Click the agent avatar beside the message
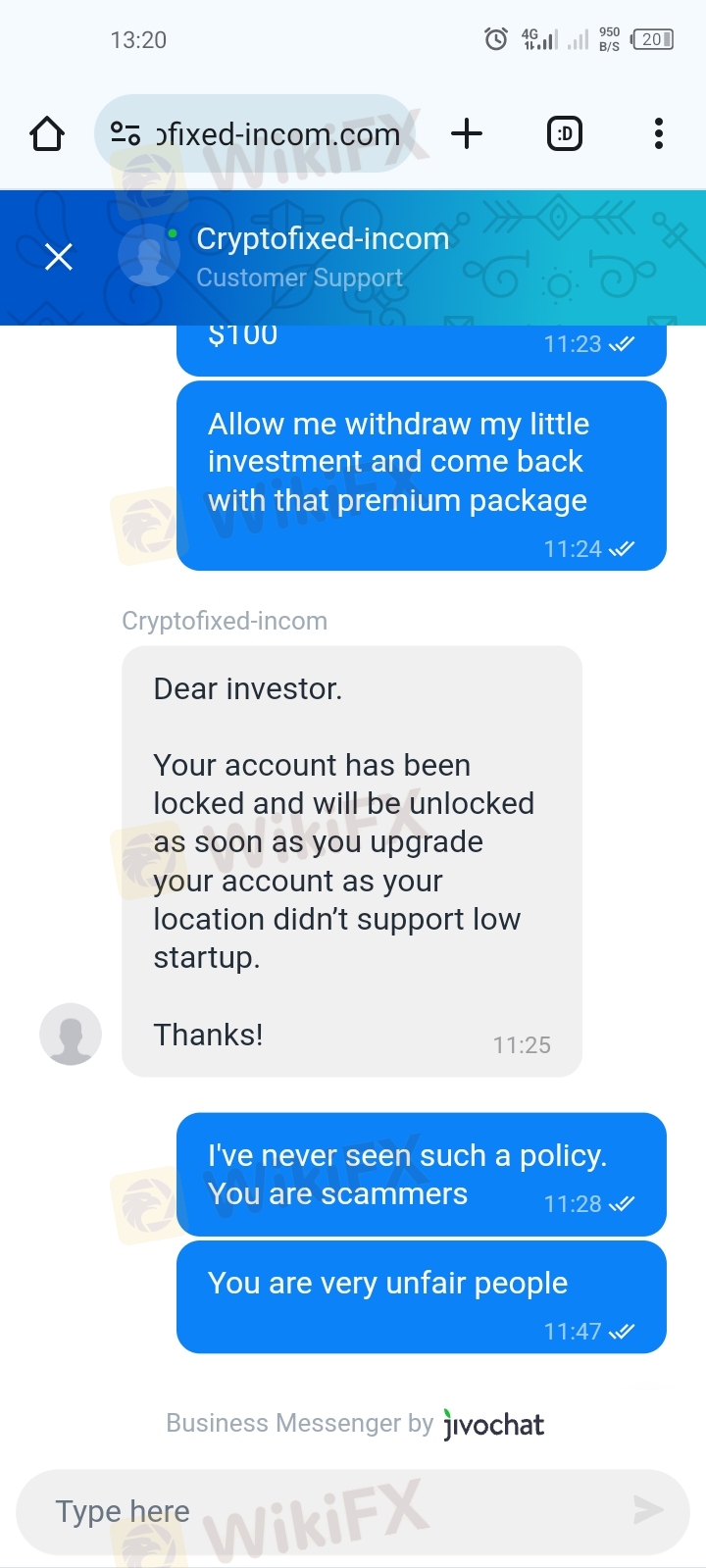706x1568 pixels. 71,1034
